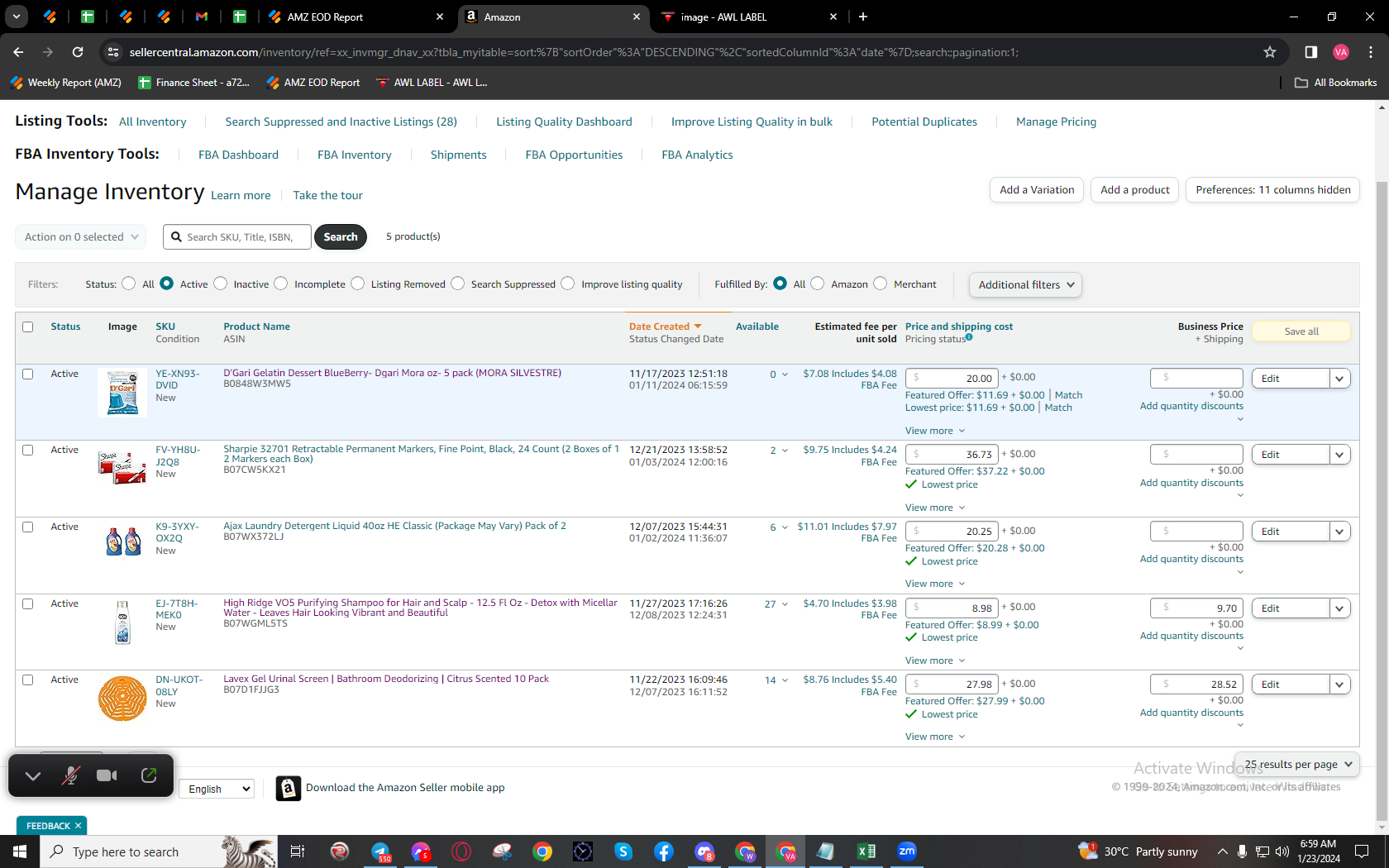The height and width of the screenshot is (868, 1389).
Task: Expand the 25 results per page dropdown
Action: click(x=1296, y=765)
